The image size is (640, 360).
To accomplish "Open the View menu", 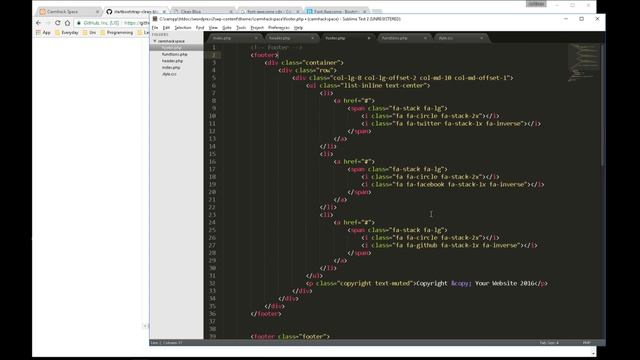I will tap(213, 28).
